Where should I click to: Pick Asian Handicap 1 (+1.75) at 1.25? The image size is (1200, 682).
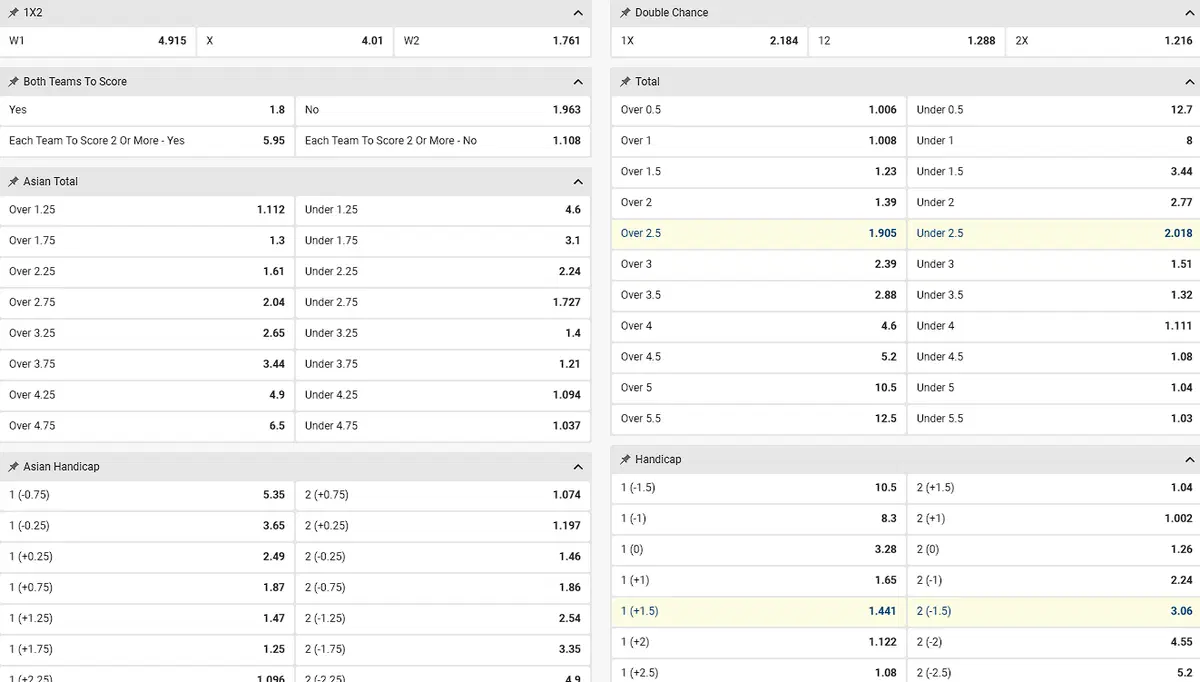point(147,650)
